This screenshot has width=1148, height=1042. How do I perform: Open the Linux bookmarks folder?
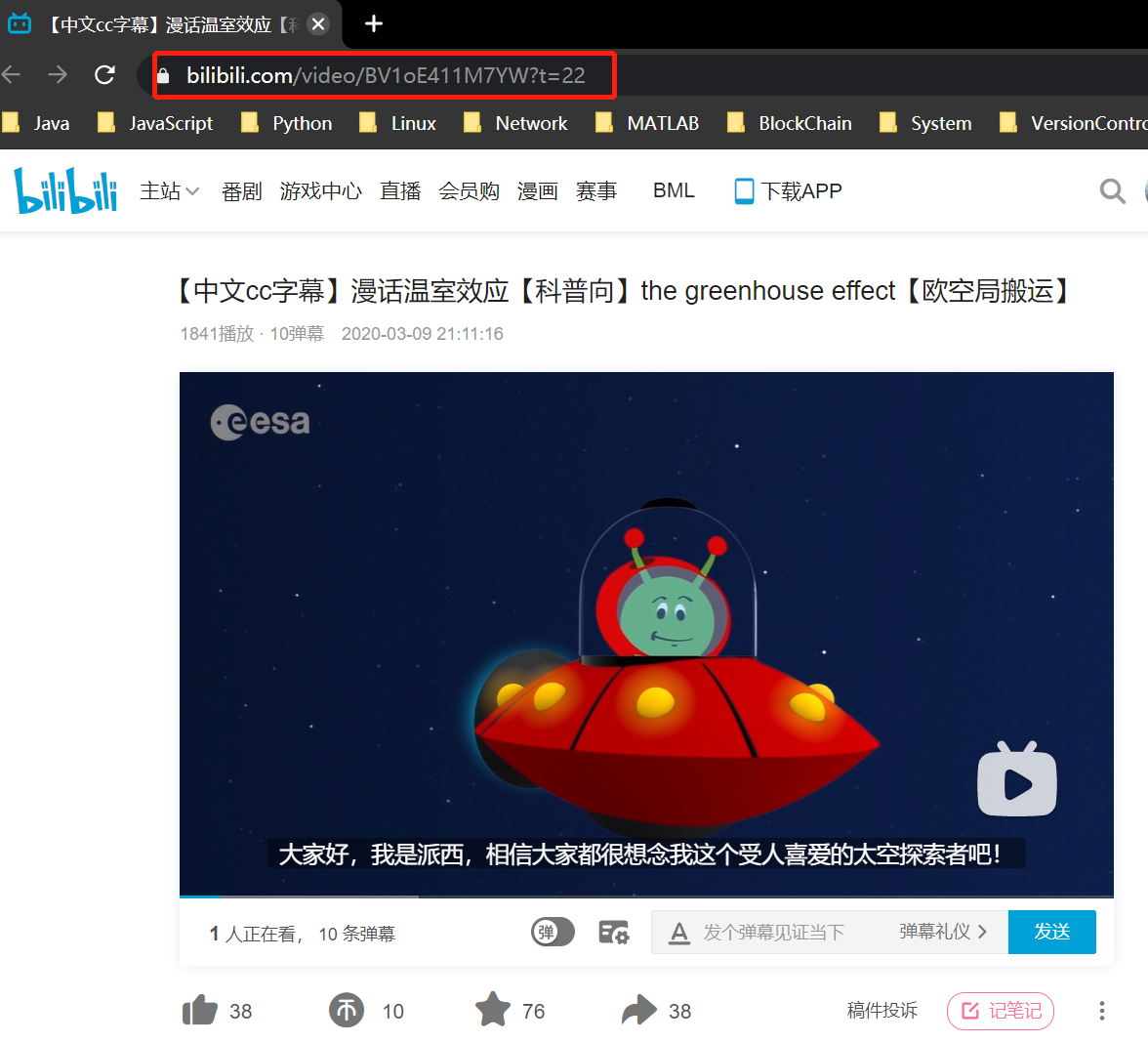pos(397,123)
